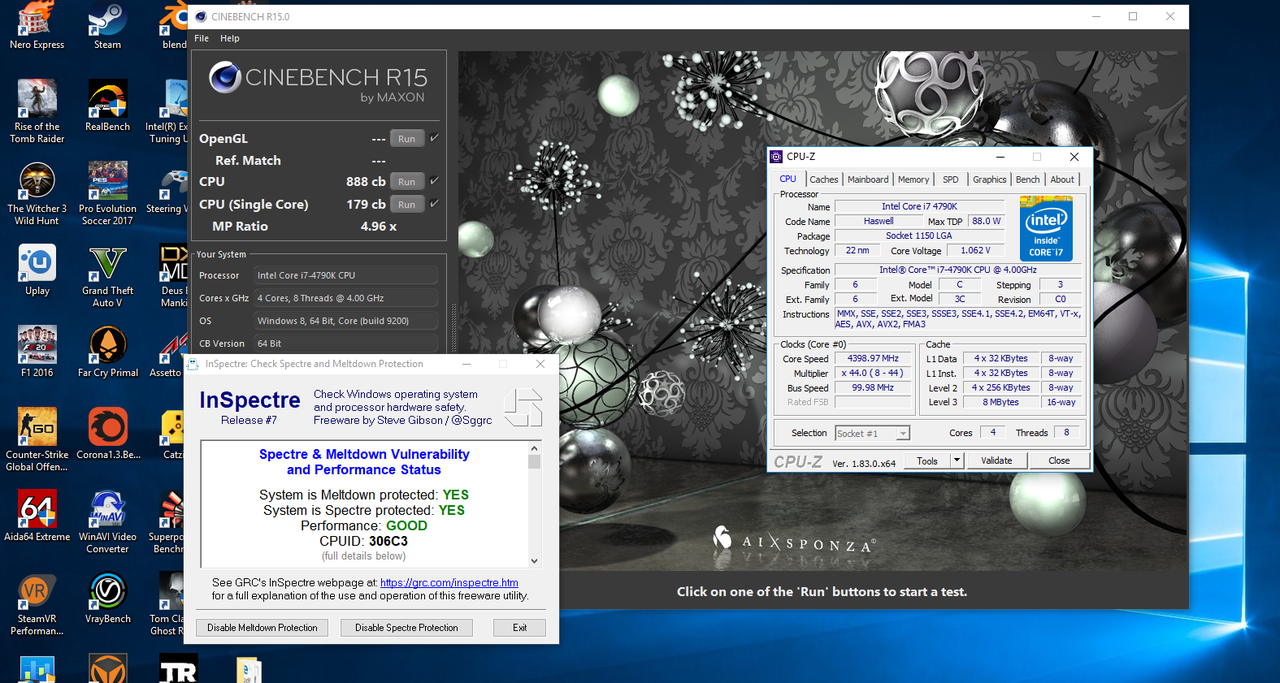Click the Cinebench R15 sphere logo

pos(224,77)
